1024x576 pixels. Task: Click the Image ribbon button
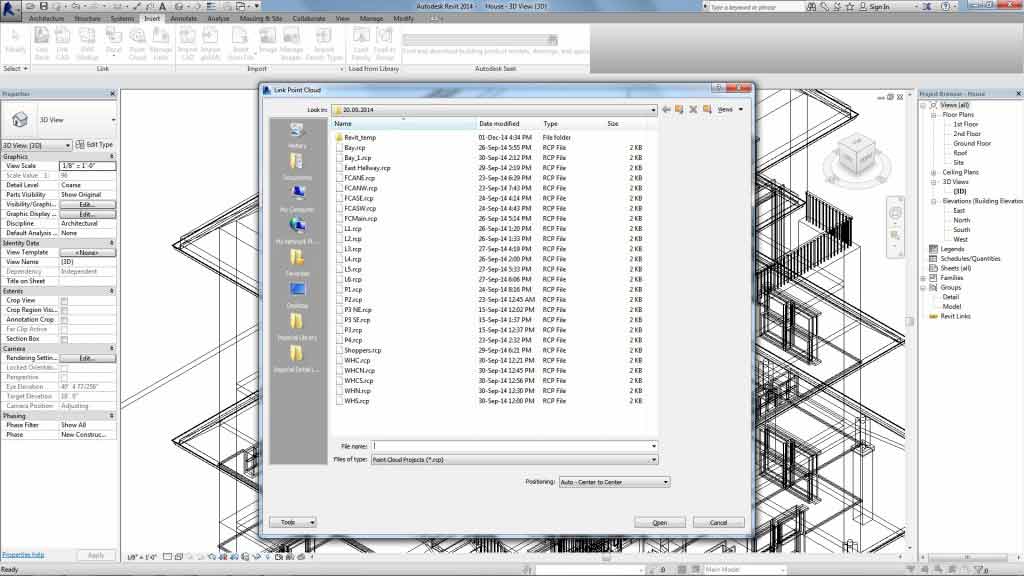click(268, 40)
